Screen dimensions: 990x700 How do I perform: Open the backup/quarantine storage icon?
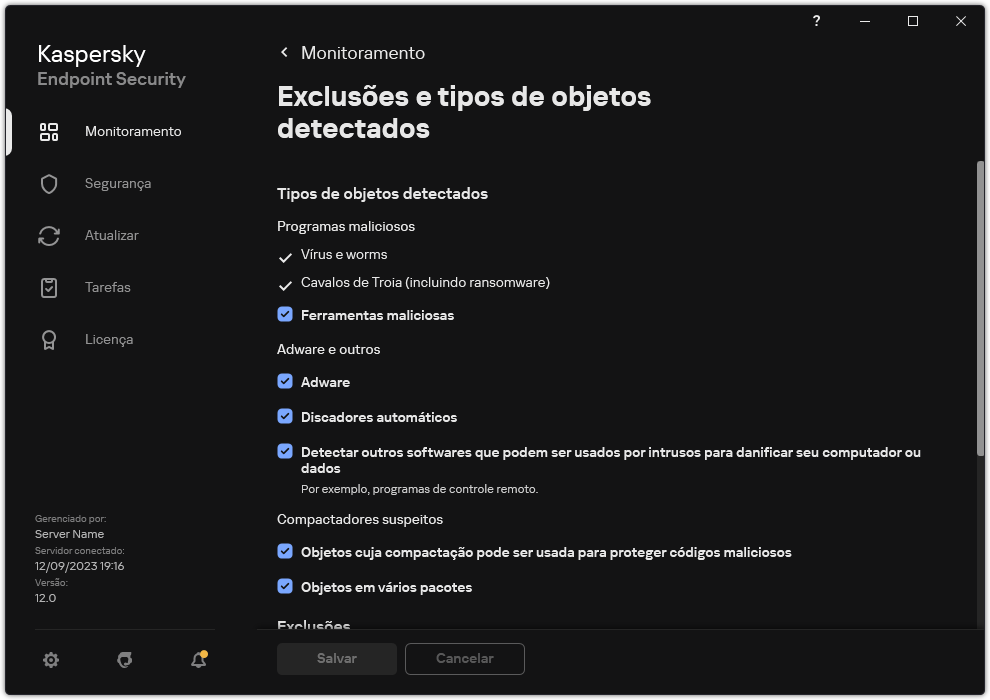124,660
